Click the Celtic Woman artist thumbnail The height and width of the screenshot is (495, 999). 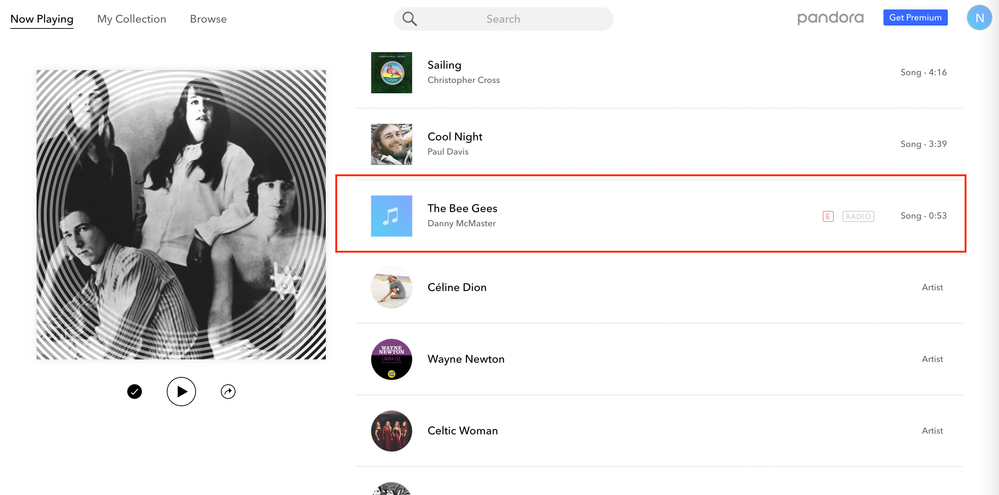(x=391, y=431)
